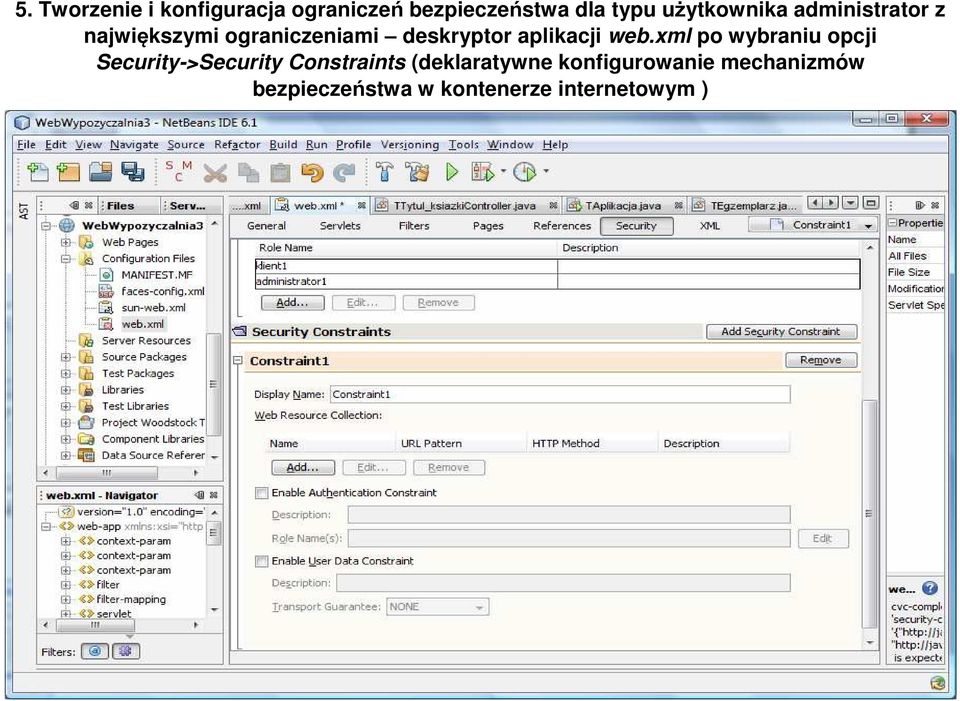Image resolution: width=960 pixels, height=701 pixels.
Task: Expand the filter-mapping Navigator node
Action: (66, 599)
